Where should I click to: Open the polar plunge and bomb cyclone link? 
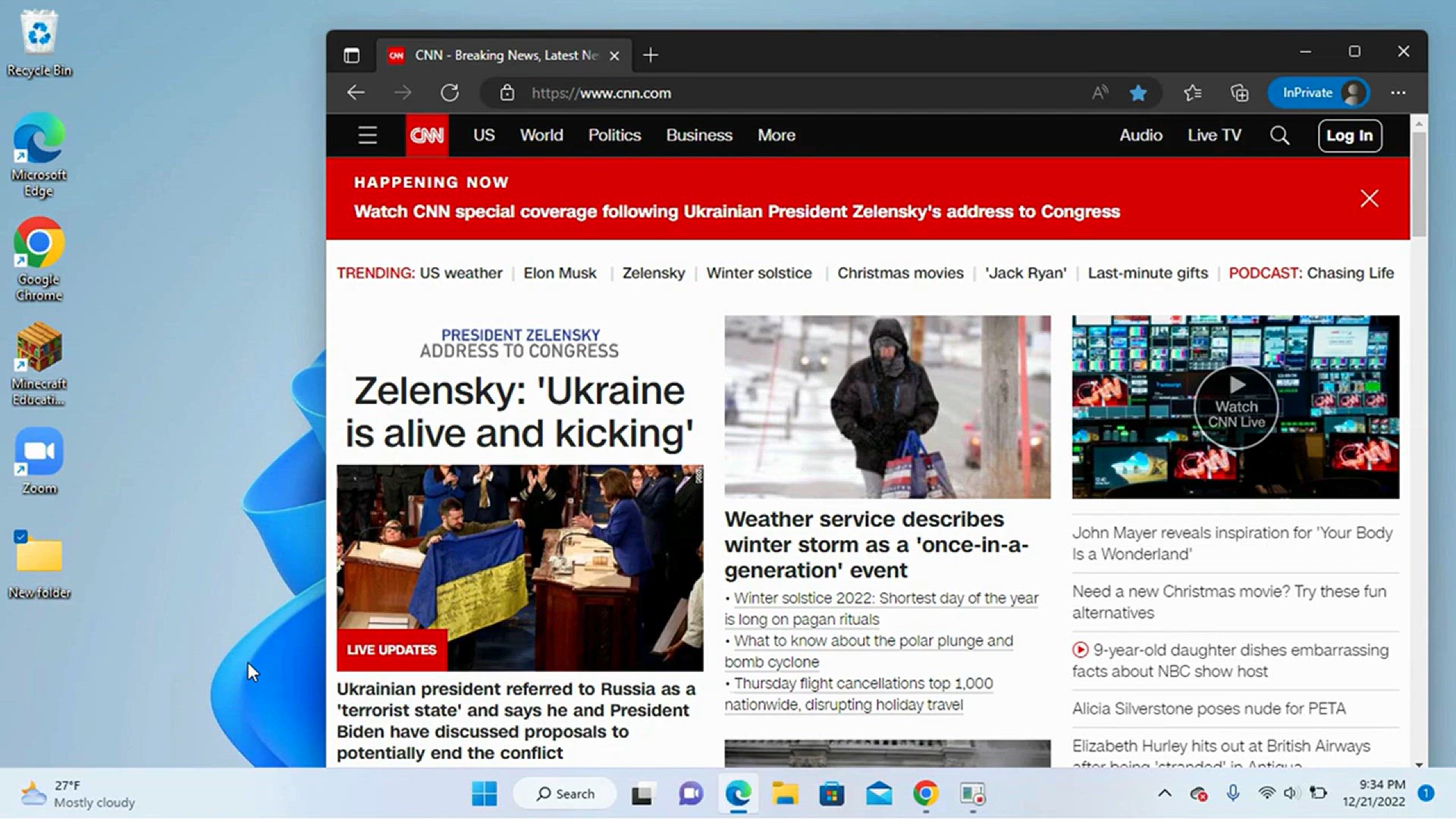[870, 651]
